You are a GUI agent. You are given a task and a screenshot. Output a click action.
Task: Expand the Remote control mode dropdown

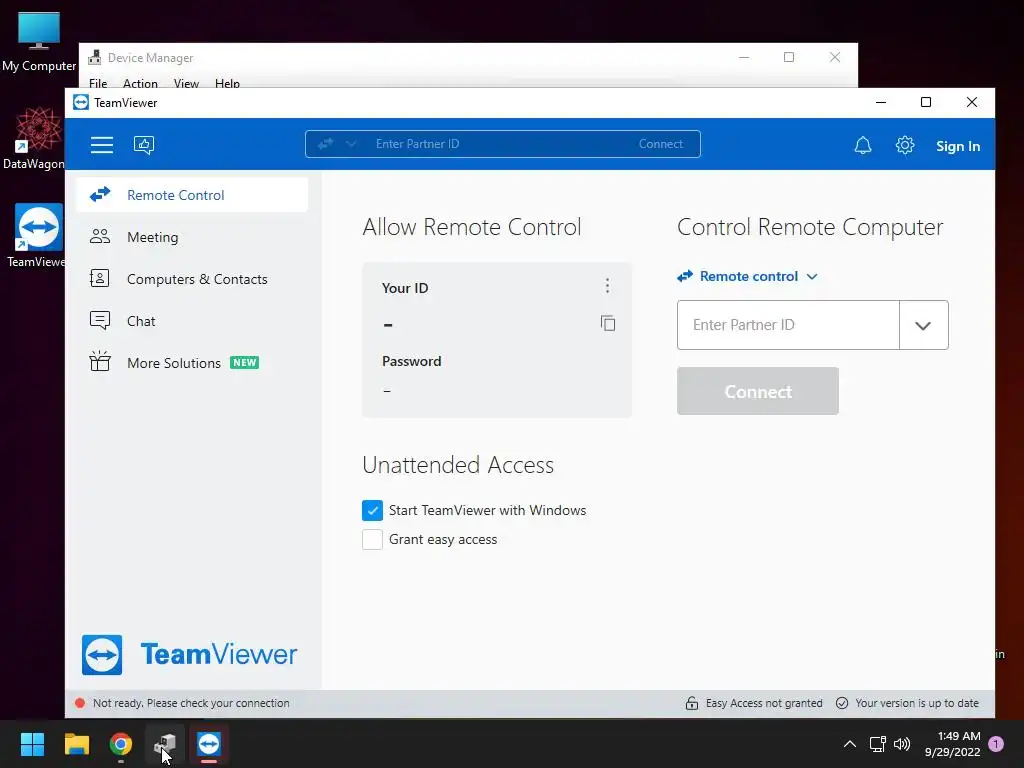click(x=748, y=276)
